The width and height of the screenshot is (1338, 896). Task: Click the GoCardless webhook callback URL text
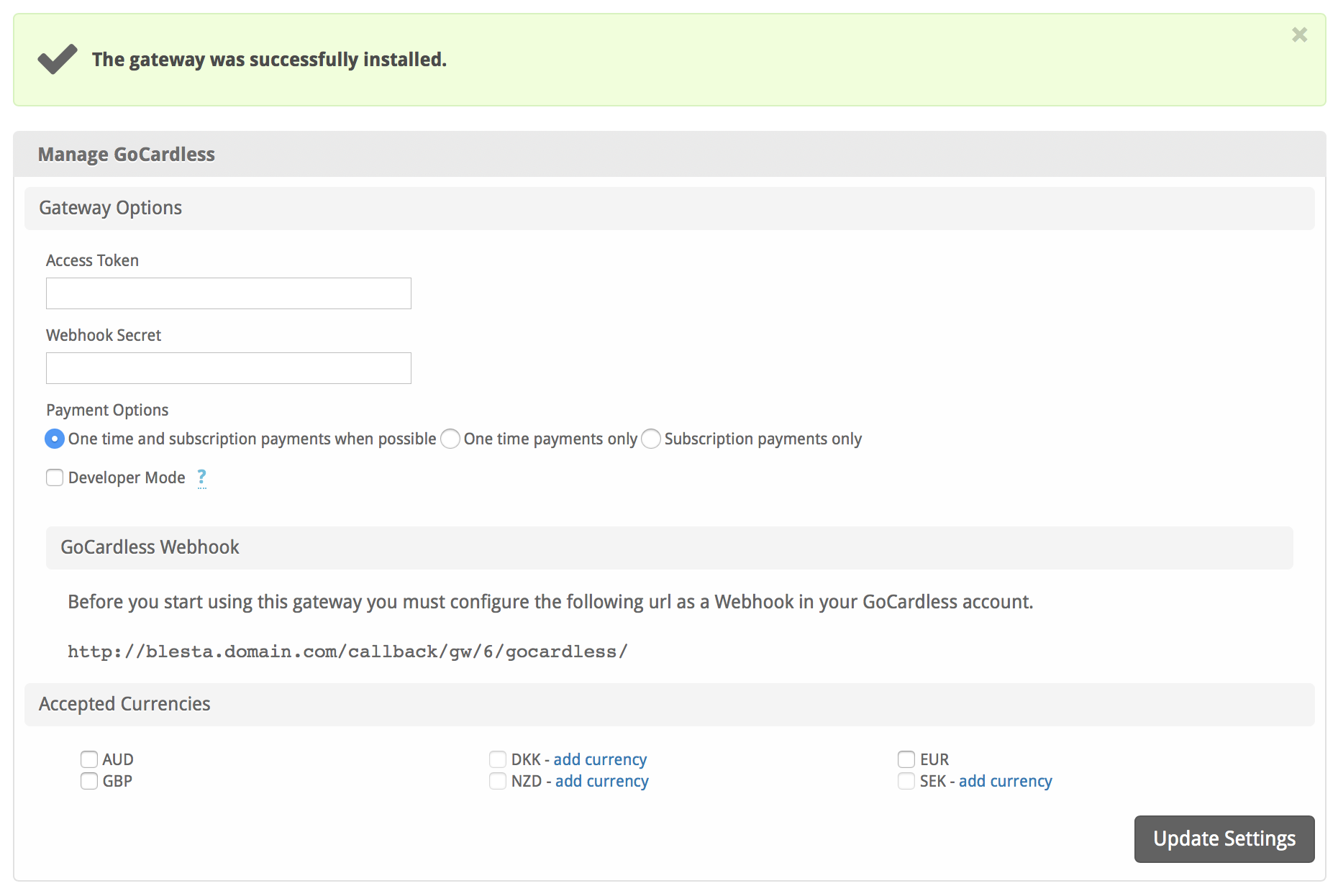tap(347, 652)
